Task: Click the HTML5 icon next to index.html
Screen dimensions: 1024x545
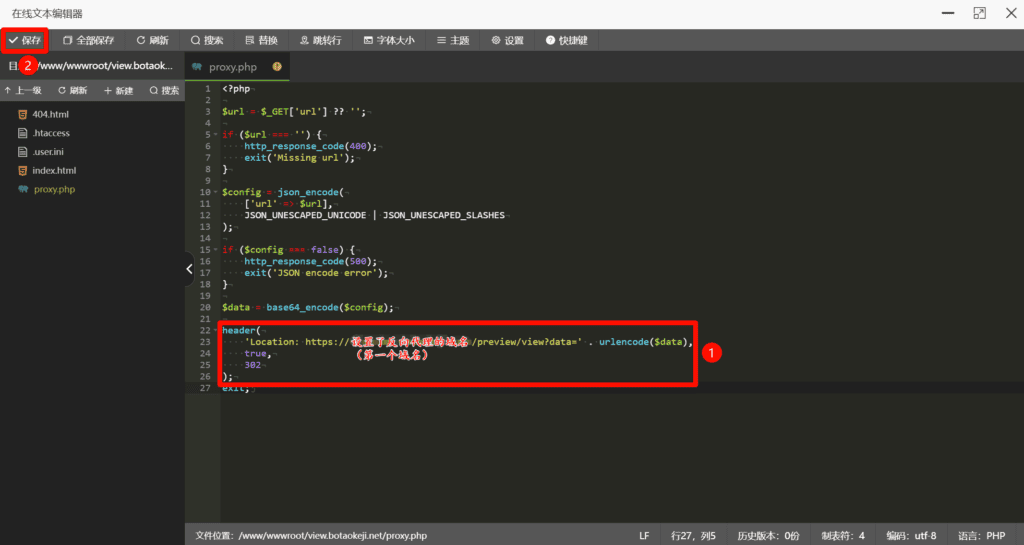Action: [23, 170]
